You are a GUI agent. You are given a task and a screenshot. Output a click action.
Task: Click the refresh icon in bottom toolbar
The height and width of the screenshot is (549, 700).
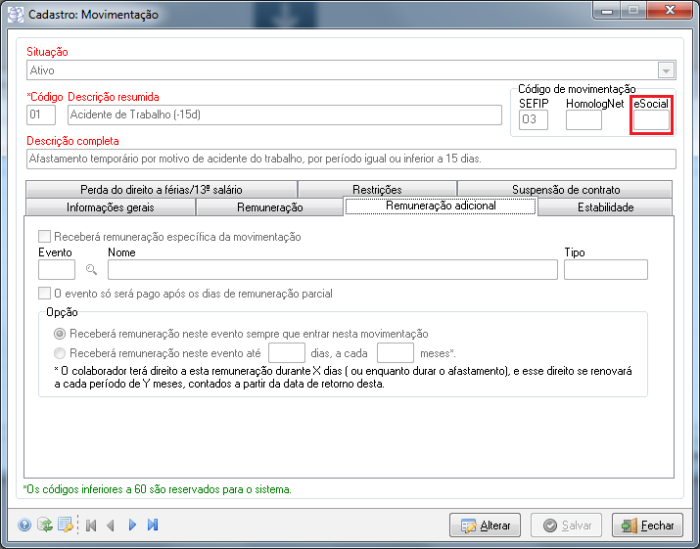(45, 525)
